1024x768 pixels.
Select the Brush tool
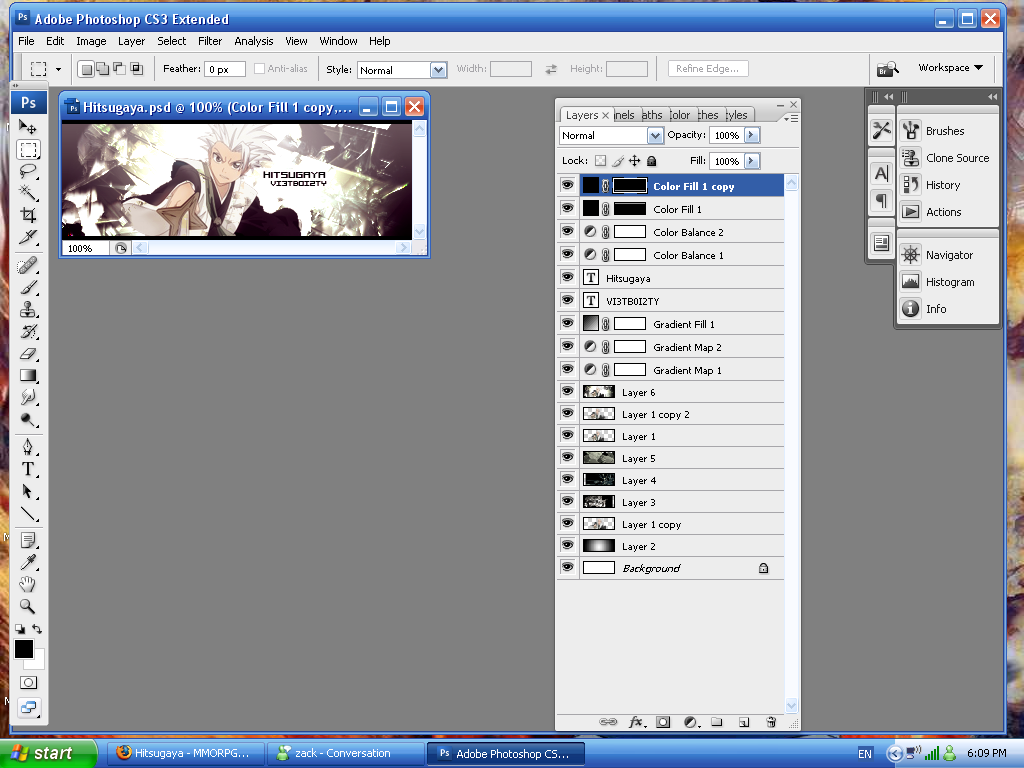pos(28,287)
